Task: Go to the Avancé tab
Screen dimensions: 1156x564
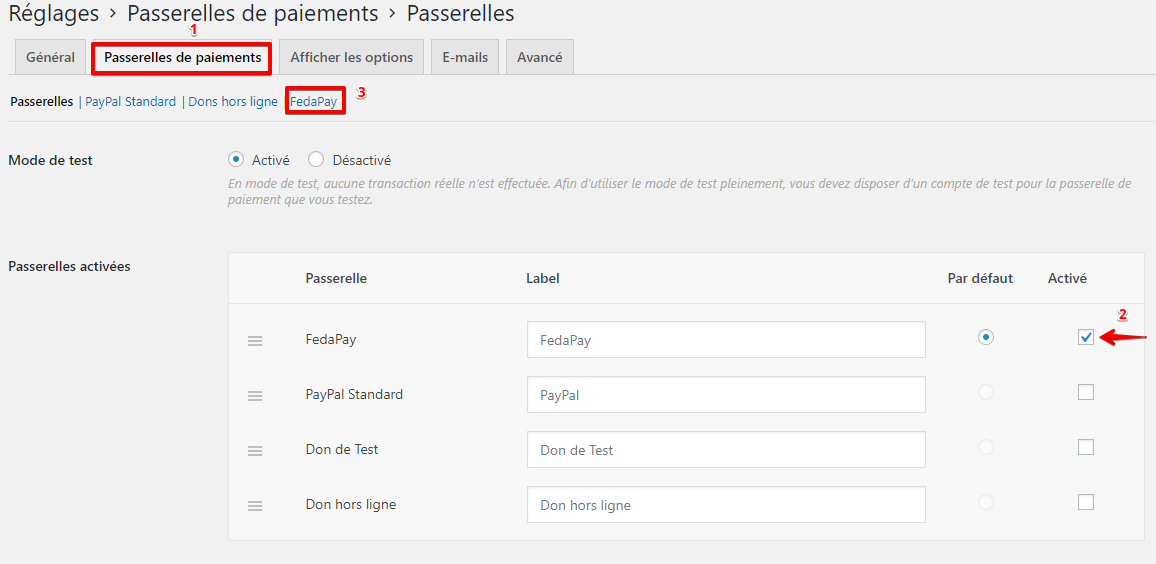Action: point(539,57)
